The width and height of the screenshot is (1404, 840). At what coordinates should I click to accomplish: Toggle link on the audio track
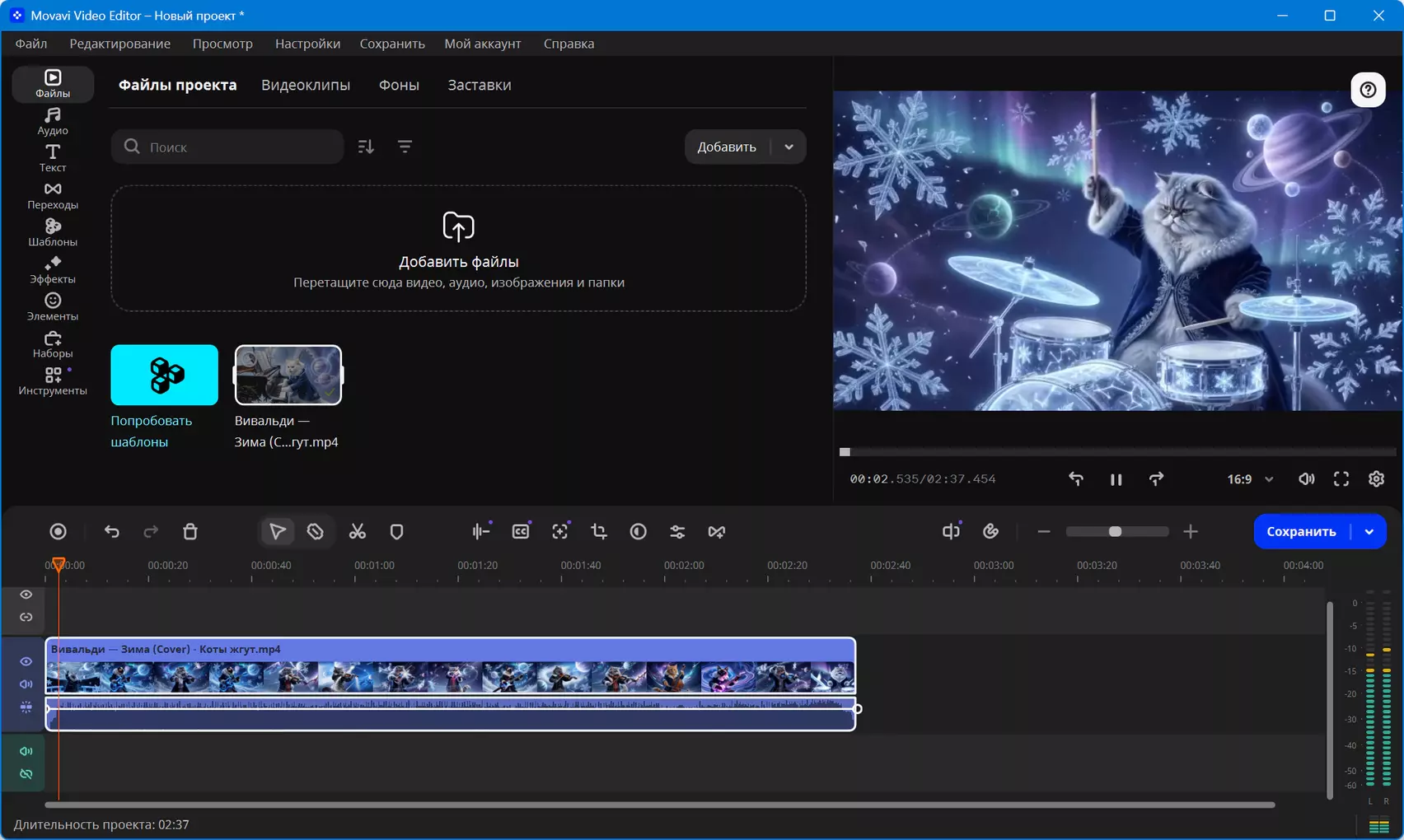(x=26, y=774)
